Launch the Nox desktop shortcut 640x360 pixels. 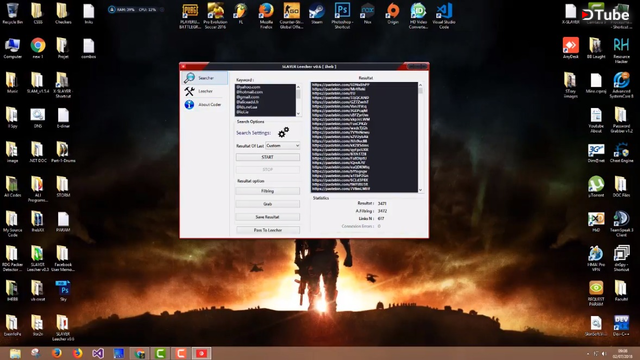pos(367,14)
